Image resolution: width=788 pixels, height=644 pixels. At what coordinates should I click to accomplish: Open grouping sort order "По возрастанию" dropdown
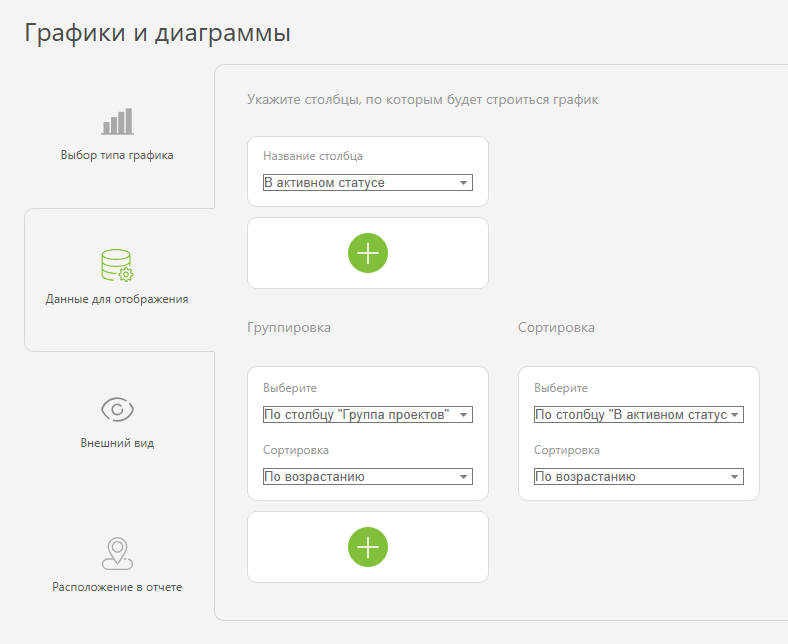368,477
